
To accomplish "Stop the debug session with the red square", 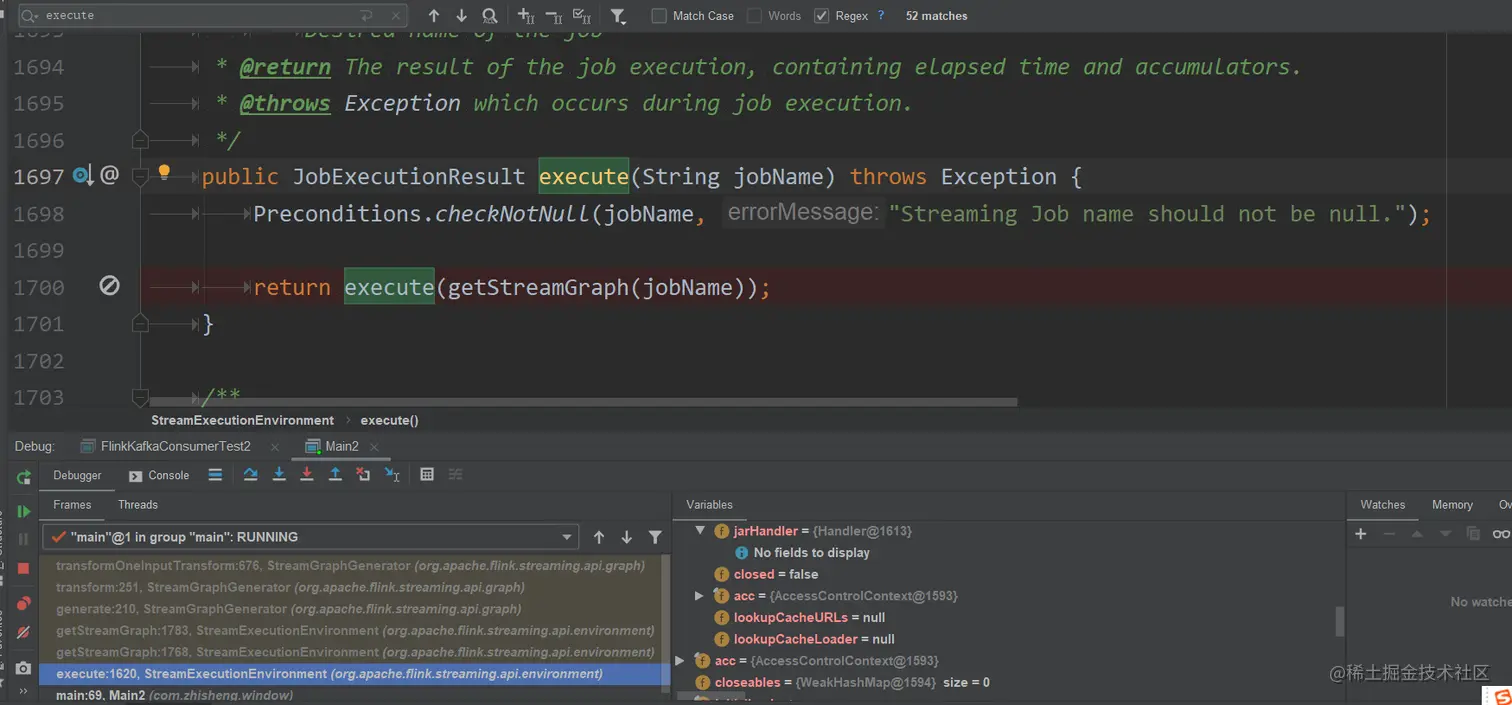I will 23,568.
